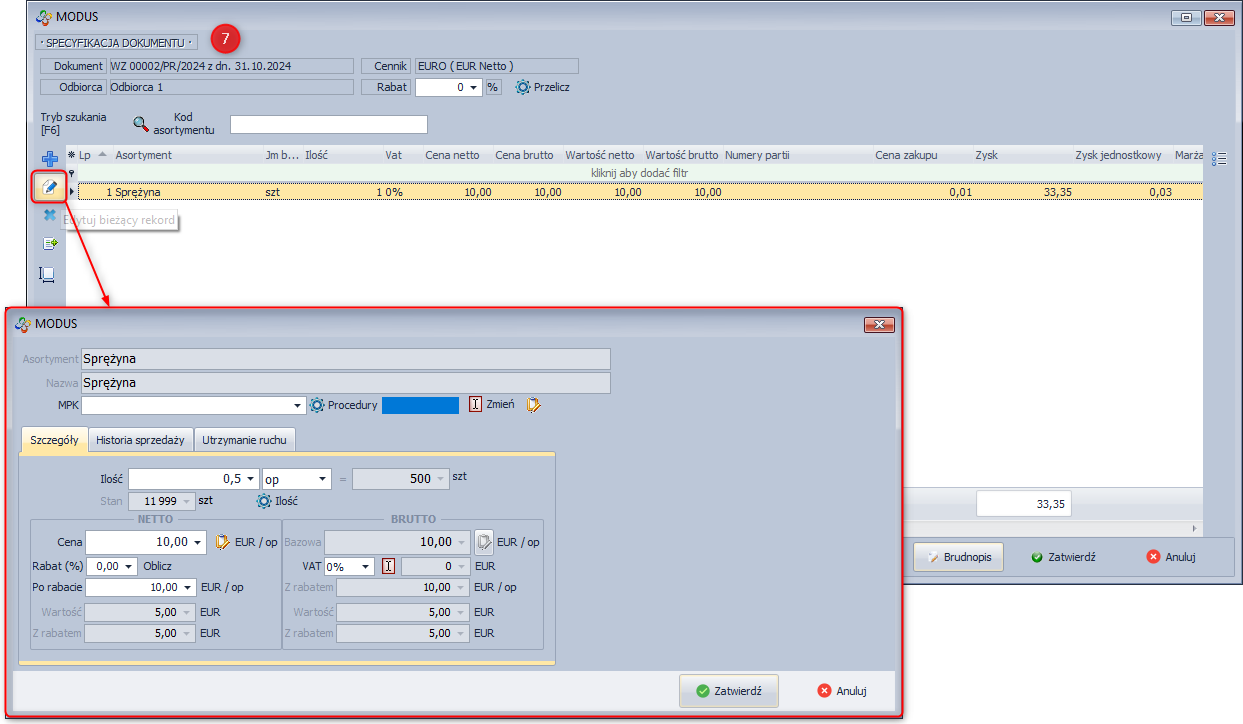Click the gear icon beside Ilość label

tap(264, 501)
